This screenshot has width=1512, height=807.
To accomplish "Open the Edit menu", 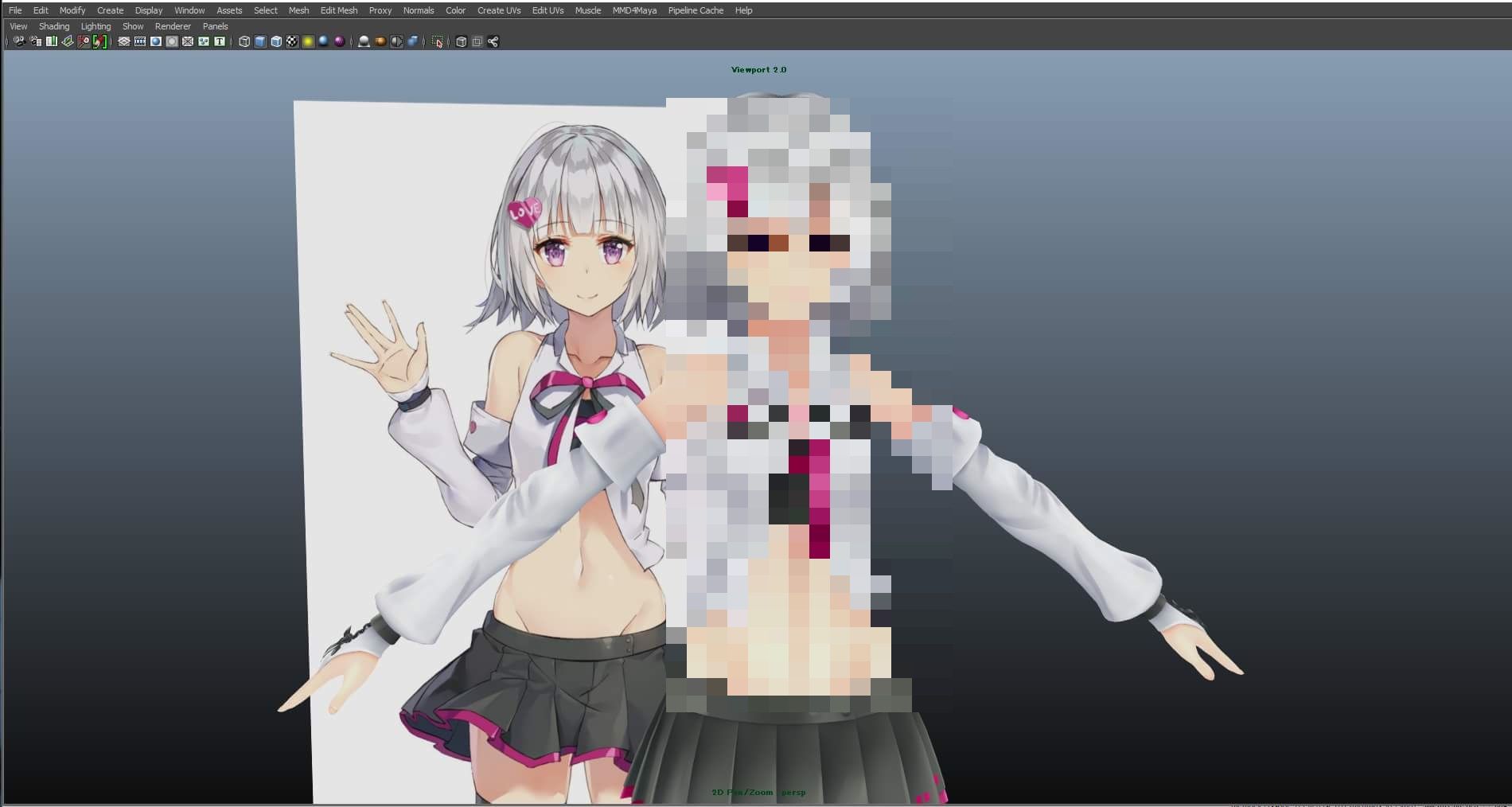I will [41, 10].
